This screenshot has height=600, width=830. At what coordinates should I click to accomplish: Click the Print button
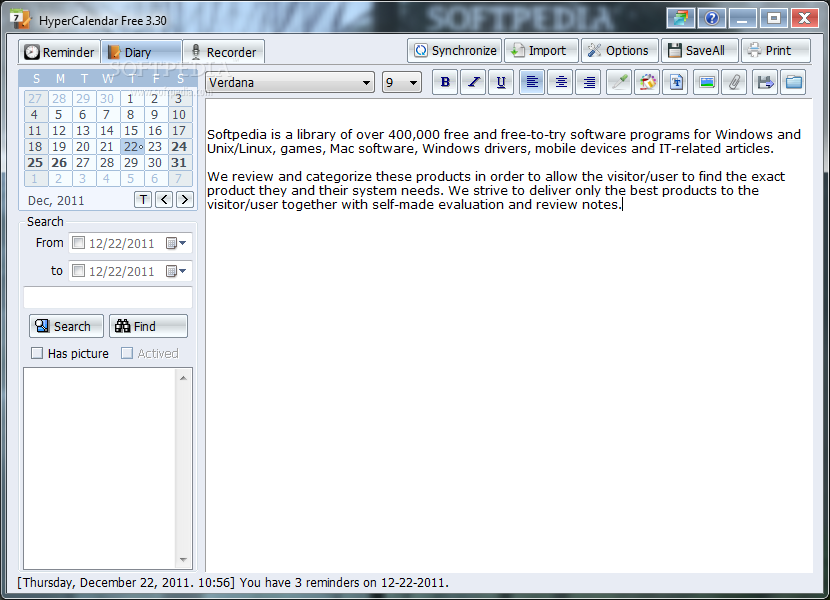point(775,50)
